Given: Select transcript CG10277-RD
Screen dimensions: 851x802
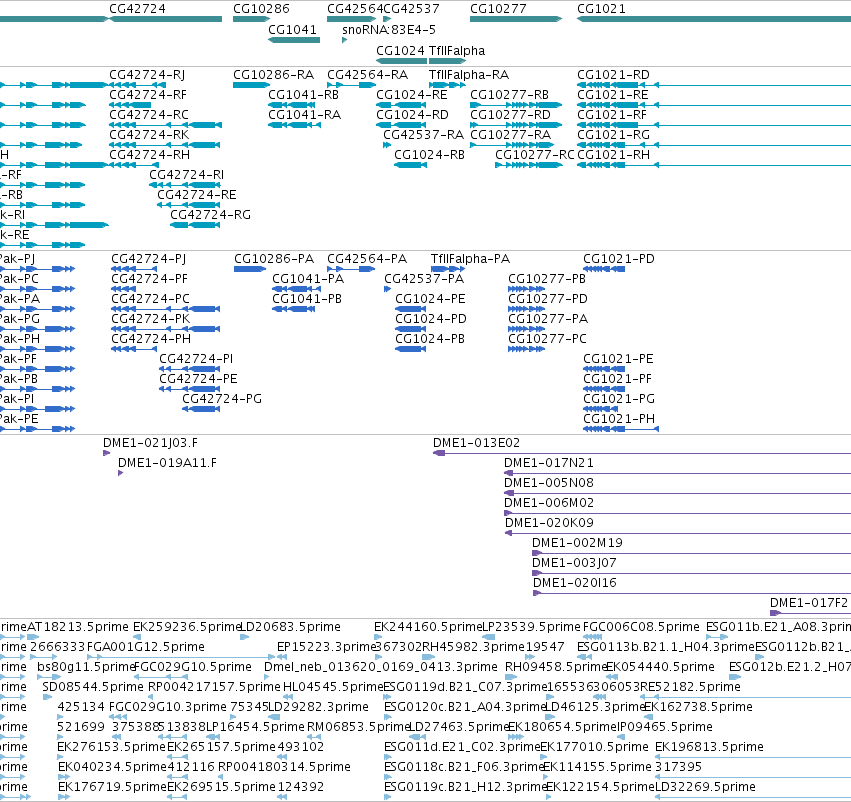Looking at the screenshot, I should (x=510, y=114).
